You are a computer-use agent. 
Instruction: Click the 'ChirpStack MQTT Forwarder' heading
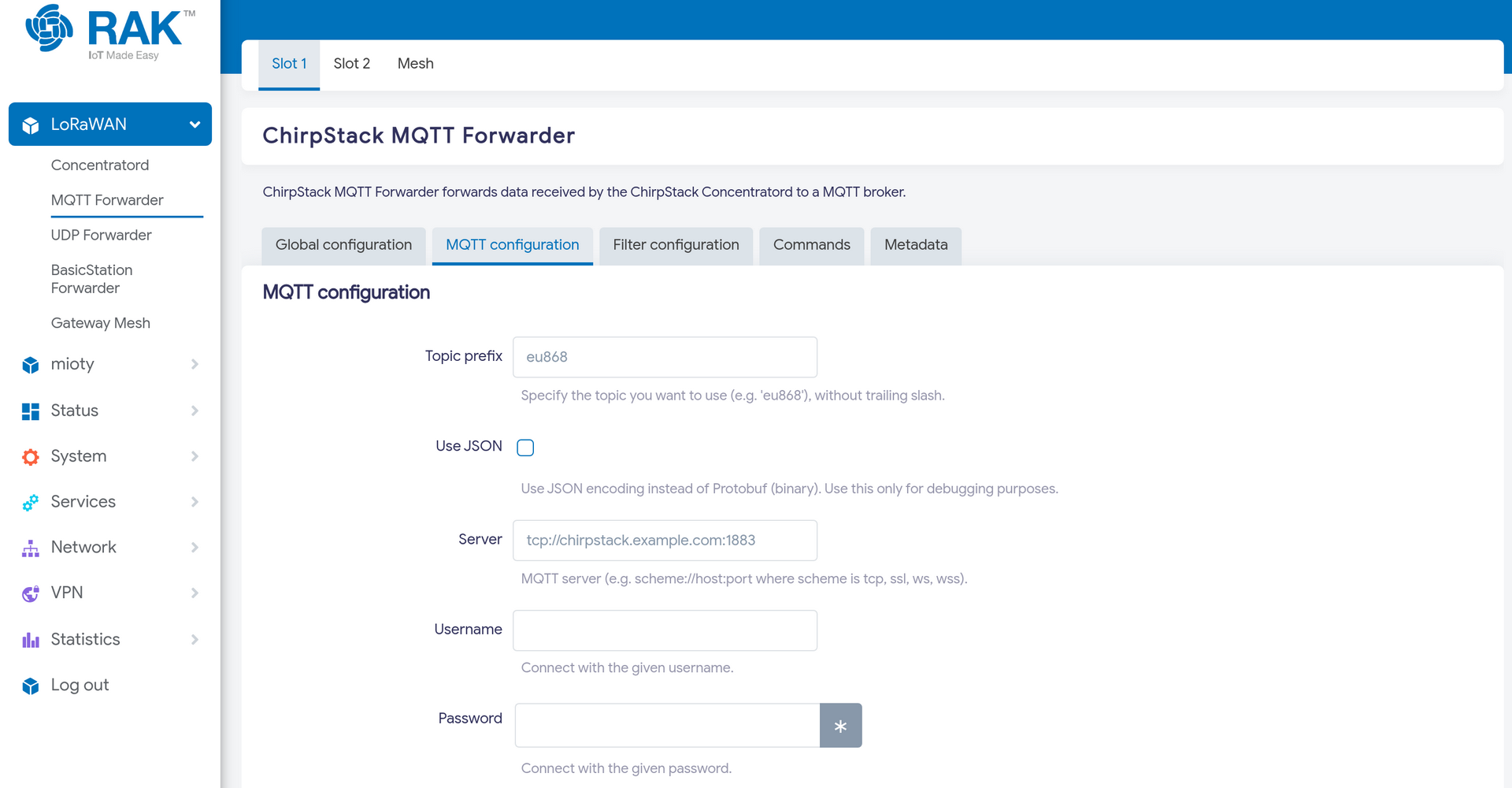coord(418,136)
